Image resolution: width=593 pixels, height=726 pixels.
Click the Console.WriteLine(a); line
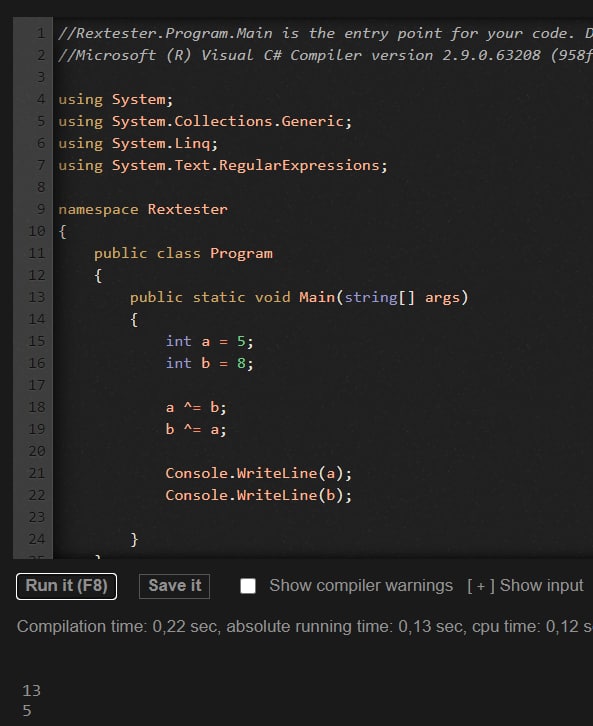(x=258, y=474)
